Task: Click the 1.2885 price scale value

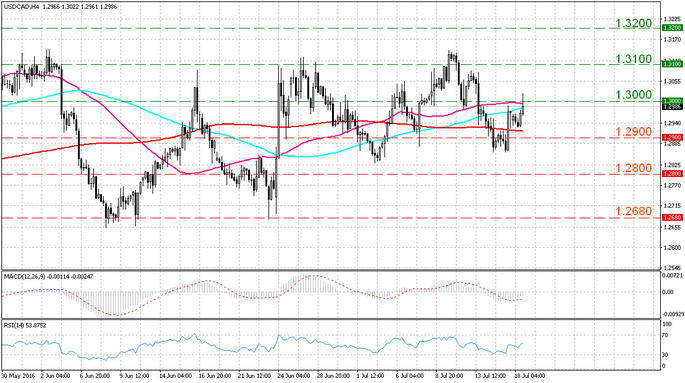Action: point(672,144)
